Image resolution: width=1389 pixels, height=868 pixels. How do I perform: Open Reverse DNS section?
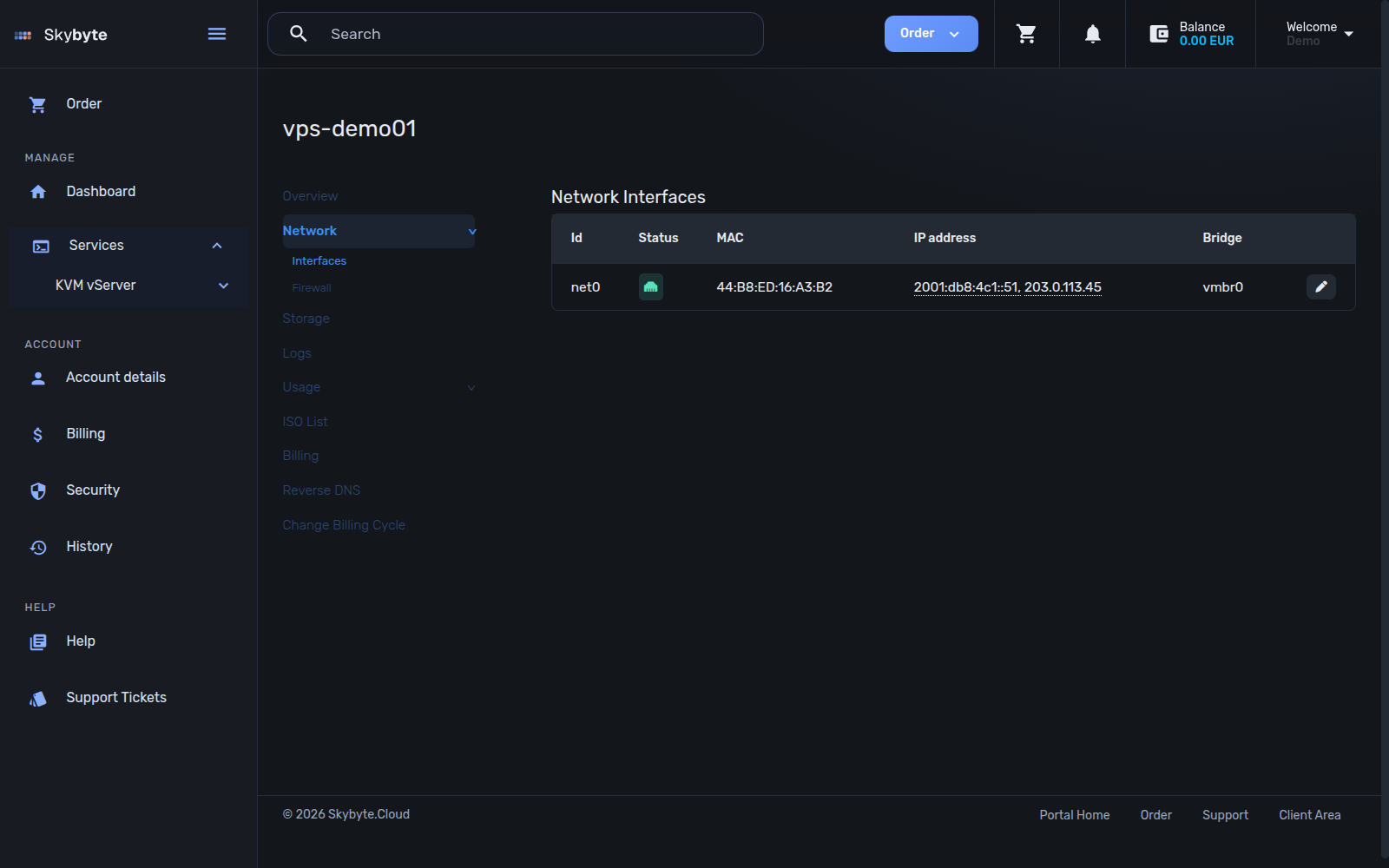[x=321, y=490]
